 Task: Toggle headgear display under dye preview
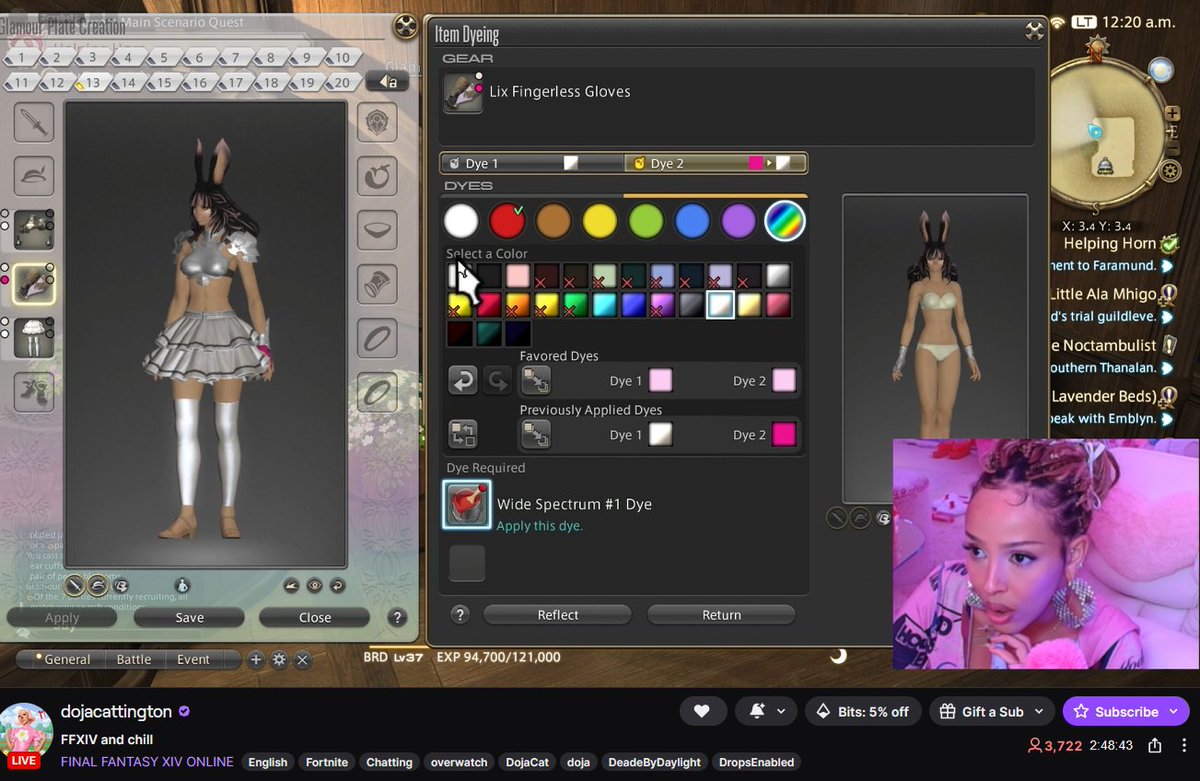click(x=860, y=517)
